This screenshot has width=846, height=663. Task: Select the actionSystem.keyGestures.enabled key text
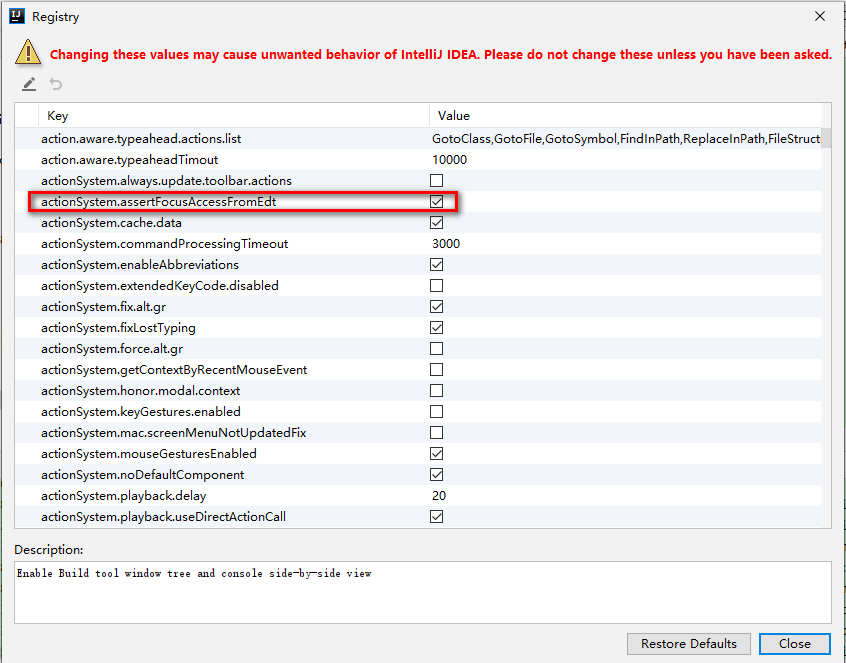click(141, 412)
